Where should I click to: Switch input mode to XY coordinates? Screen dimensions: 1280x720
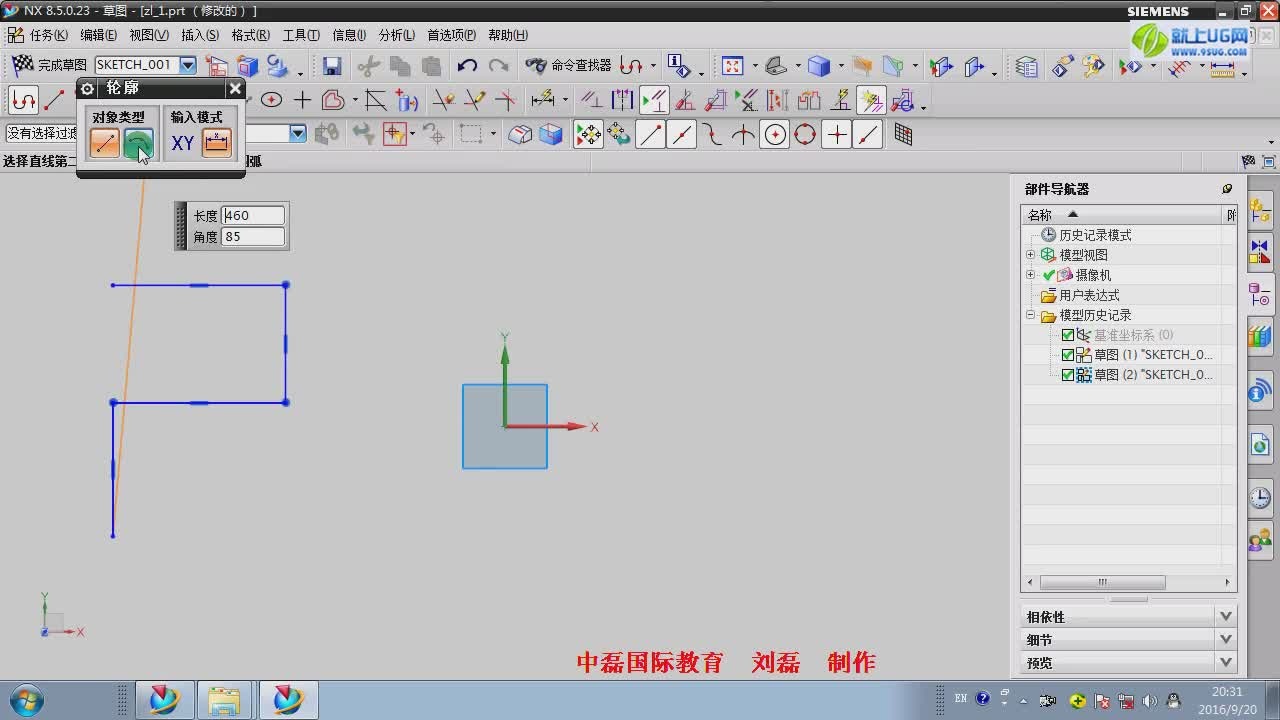tap(182, 143)
